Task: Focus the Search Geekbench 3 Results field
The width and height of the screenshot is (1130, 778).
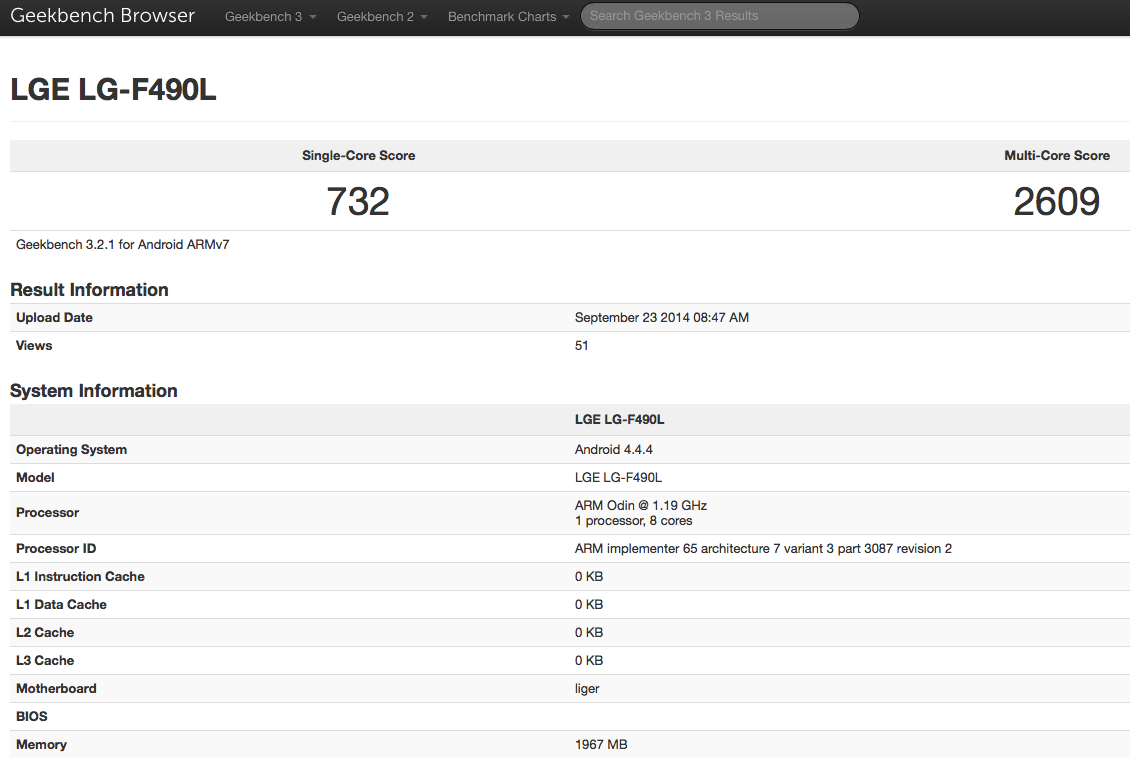Action: coord(719,16)
